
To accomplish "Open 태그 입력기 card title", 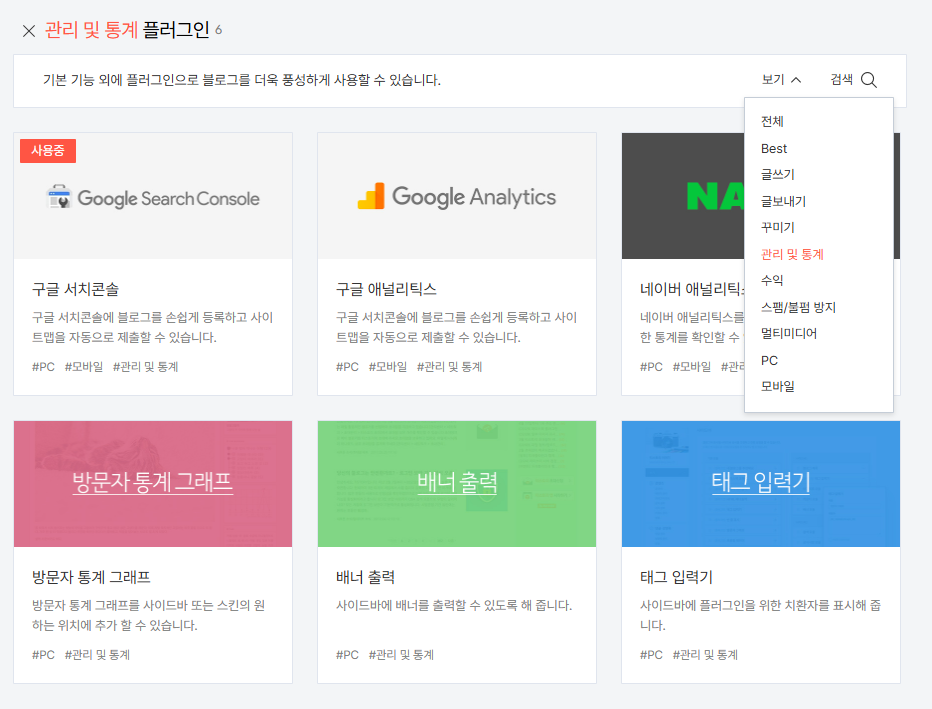I will [x=676, y=577].
